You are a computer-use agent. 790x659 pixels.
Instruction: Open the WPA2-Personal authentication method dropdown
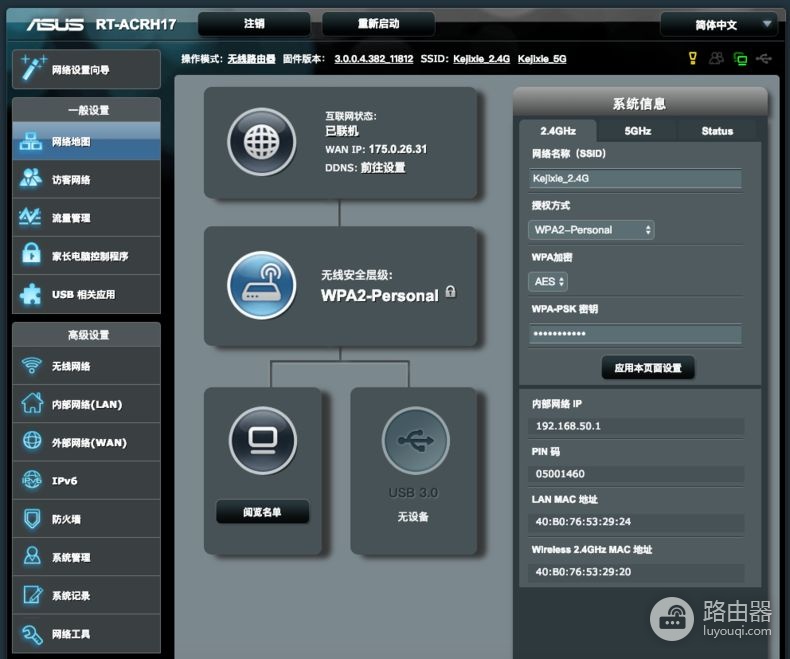pos(591,230)
